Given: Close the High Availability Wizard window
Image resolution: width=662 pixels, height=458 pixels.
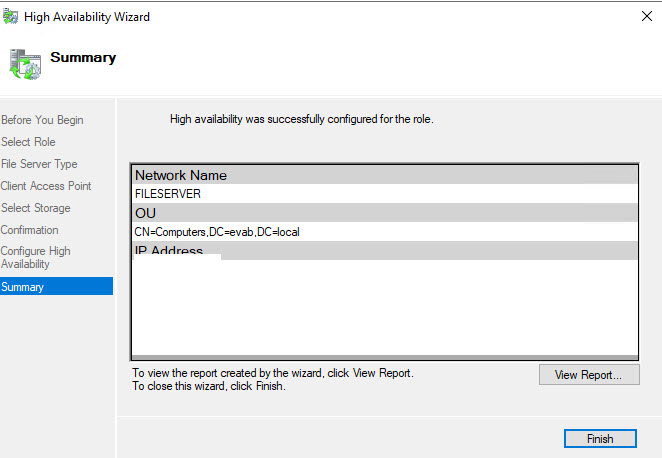Looking at the screenshot, I should tap(639, 17).
